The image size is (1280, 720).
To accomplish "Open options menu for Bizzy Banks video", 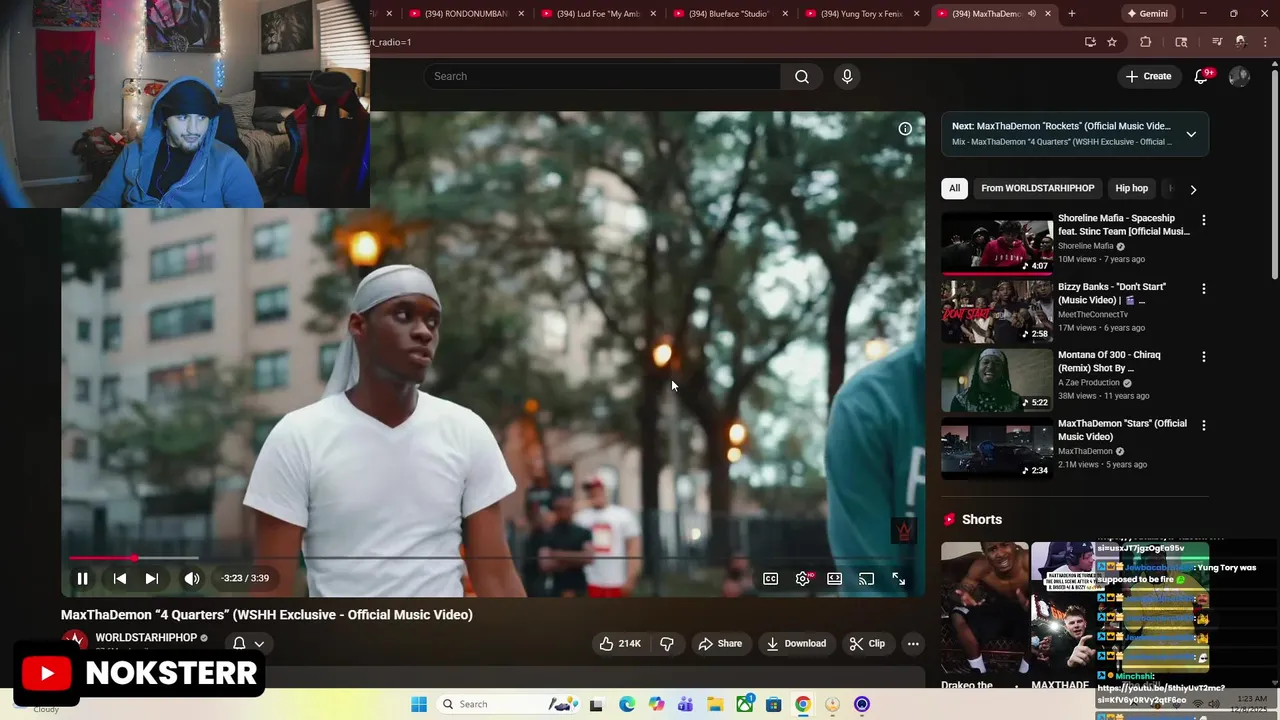I will 1203,288.
